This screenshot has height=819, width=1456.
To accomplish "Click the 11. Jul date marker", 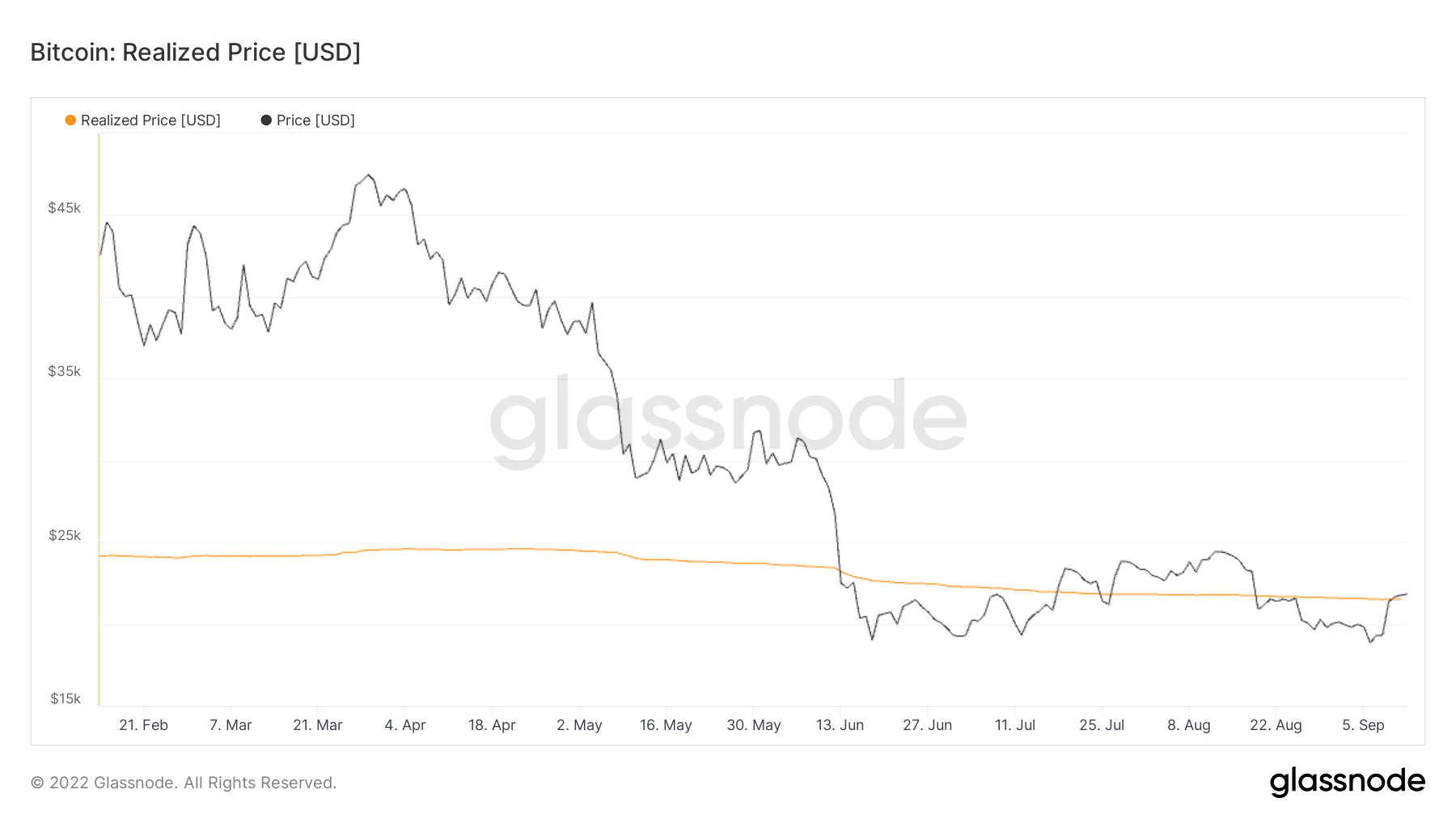I will click(x=1015, y=725).
